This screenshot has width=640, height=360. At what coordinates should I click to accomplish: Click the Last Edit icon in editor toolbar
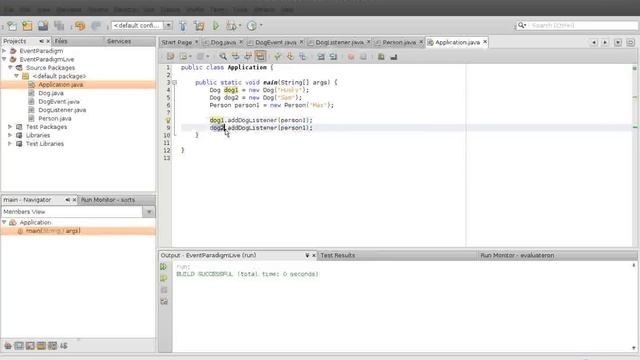(x=171, y=57)
